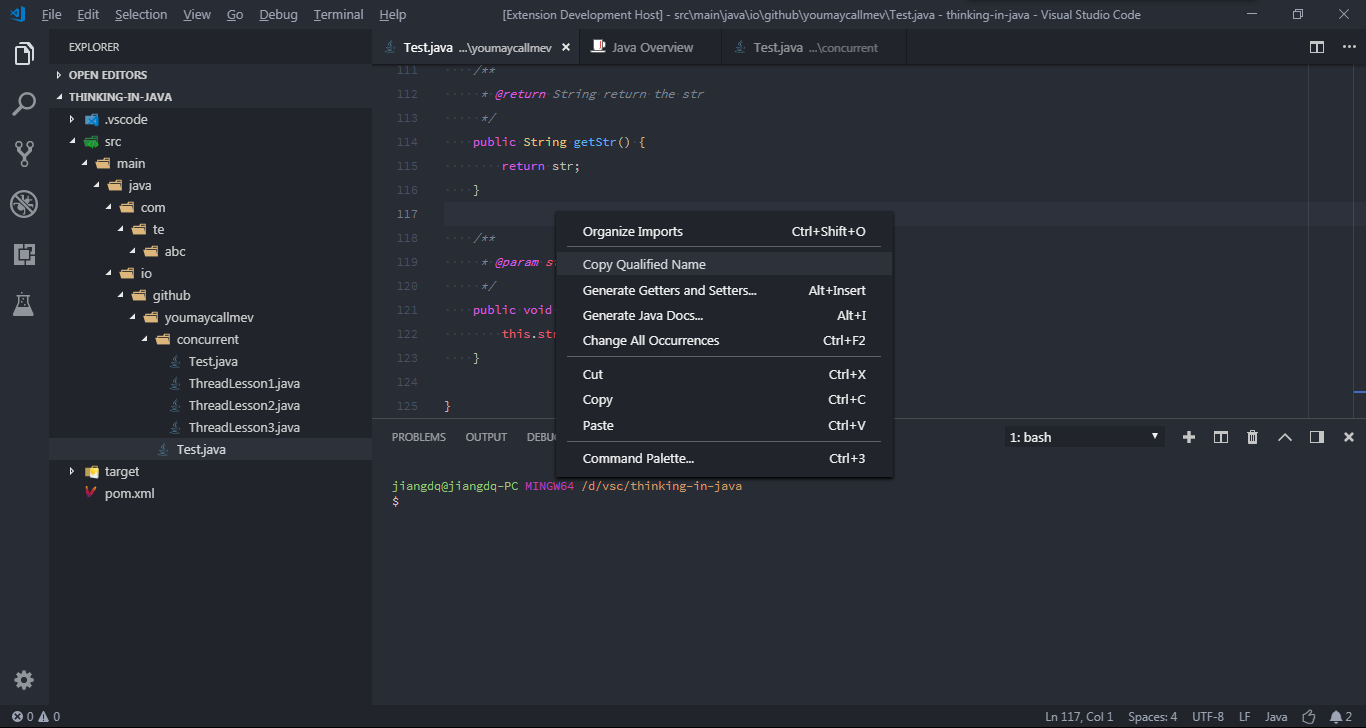Click line number 122 in the gutter
Viewport: 1366px width, 728px height.
(x=406, y=334)
